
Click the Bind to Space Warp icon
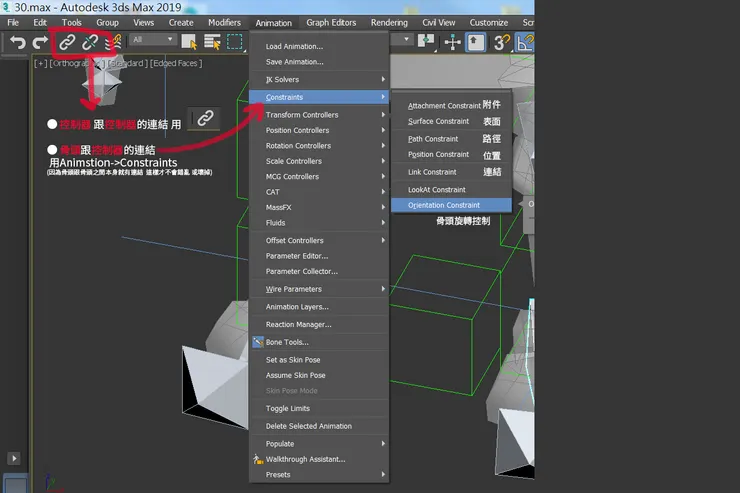112,42
